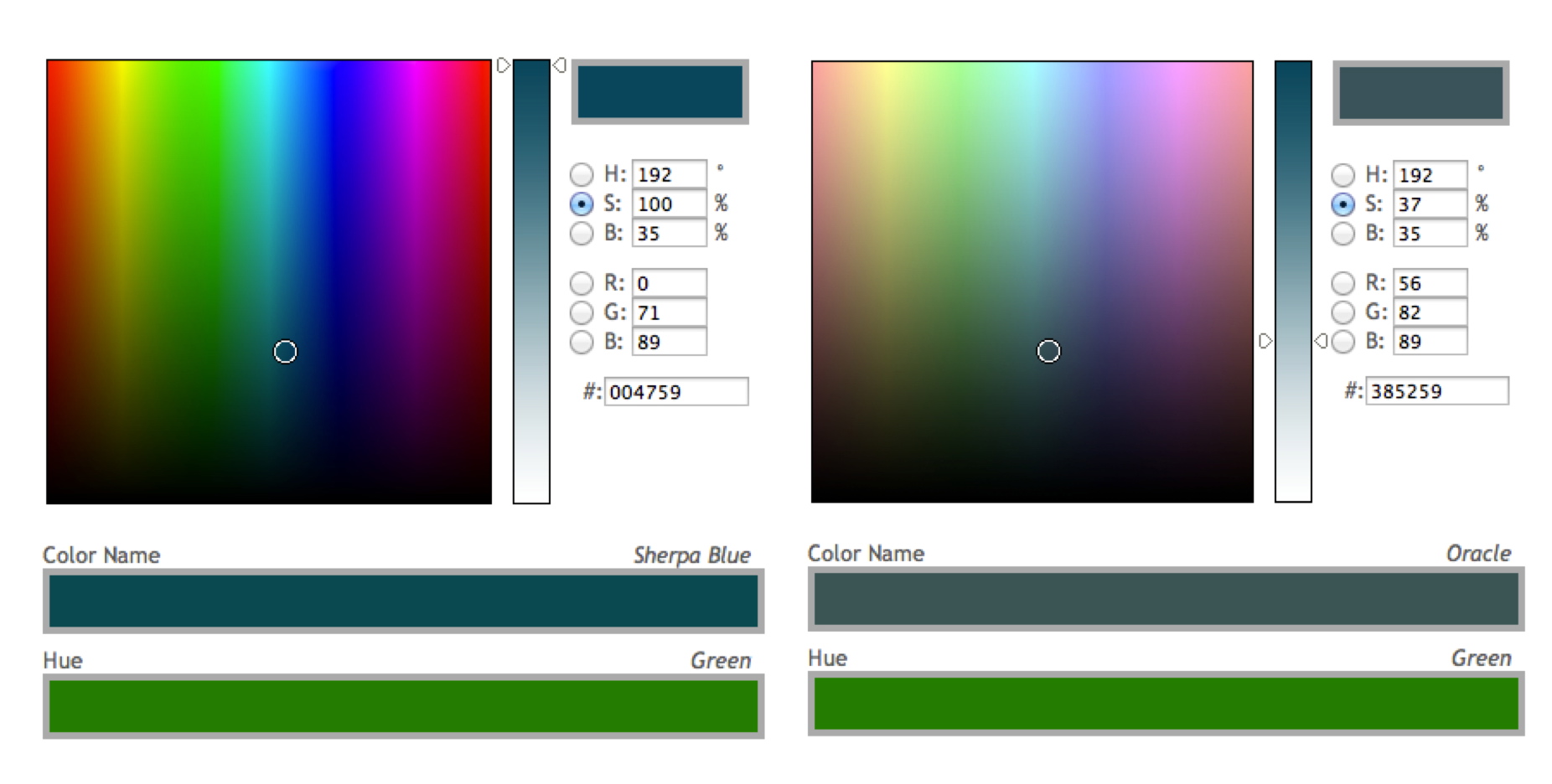Click the green value field showing 71
1552x784 pixels.
[669, 312]
